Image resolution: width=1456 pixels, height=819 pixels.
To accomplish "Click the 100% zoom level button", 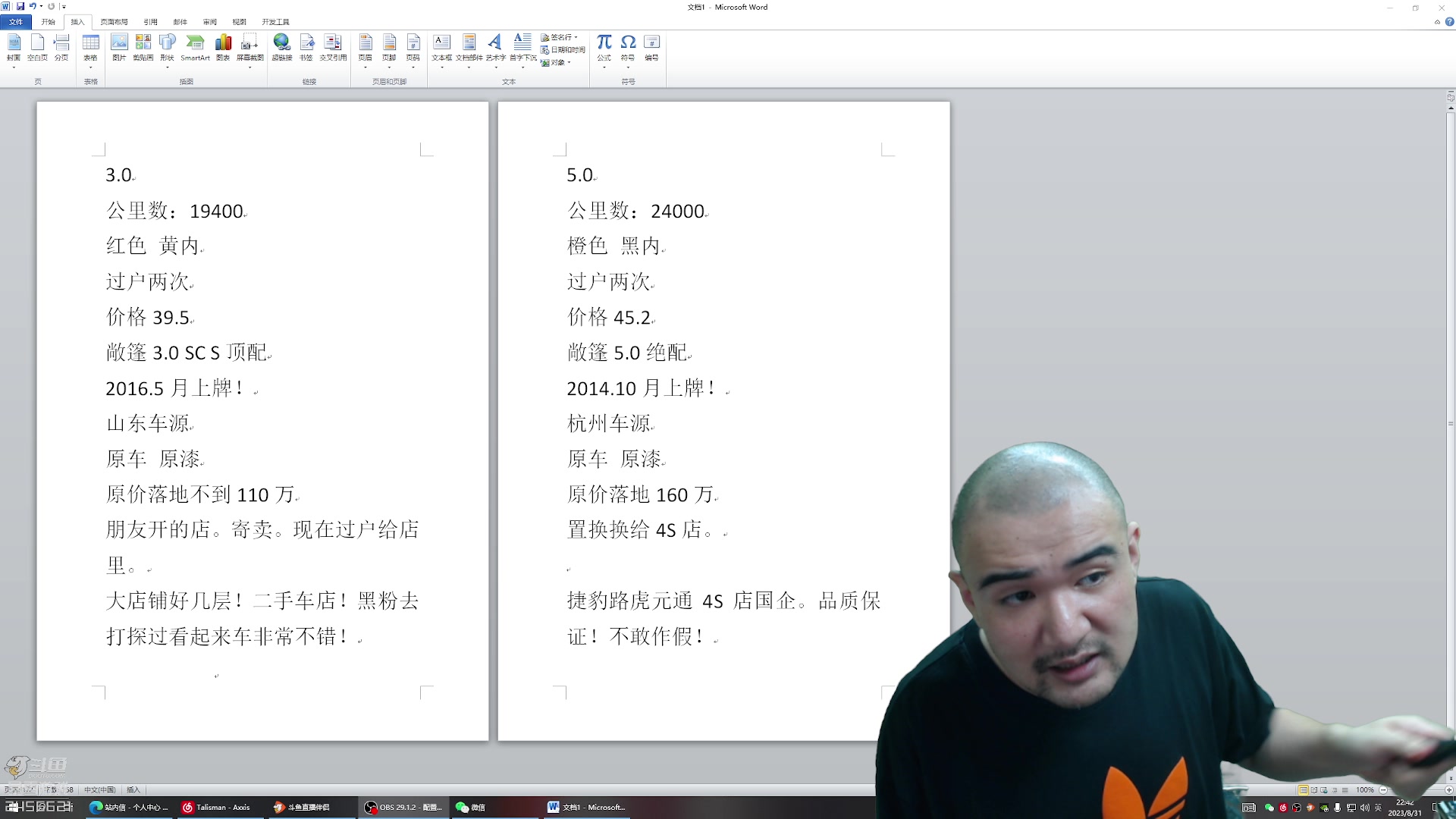I will pos(1365,789).
